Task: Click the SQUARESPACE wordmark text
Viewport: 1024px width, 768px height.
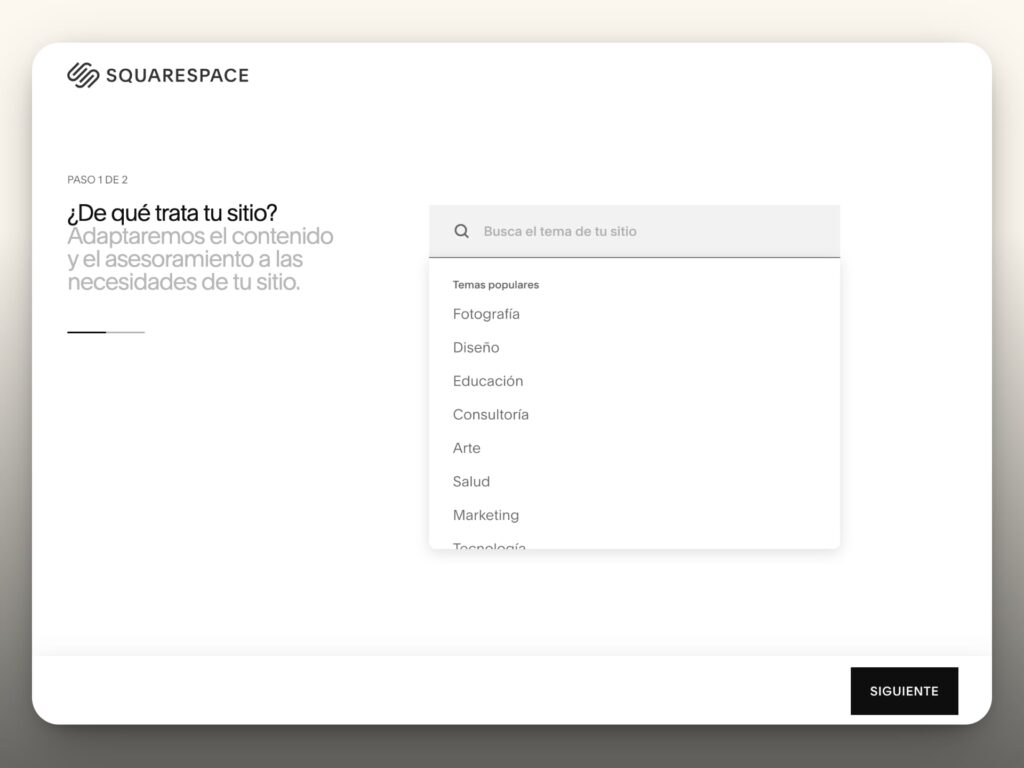Action: click(x=177, y=75)
